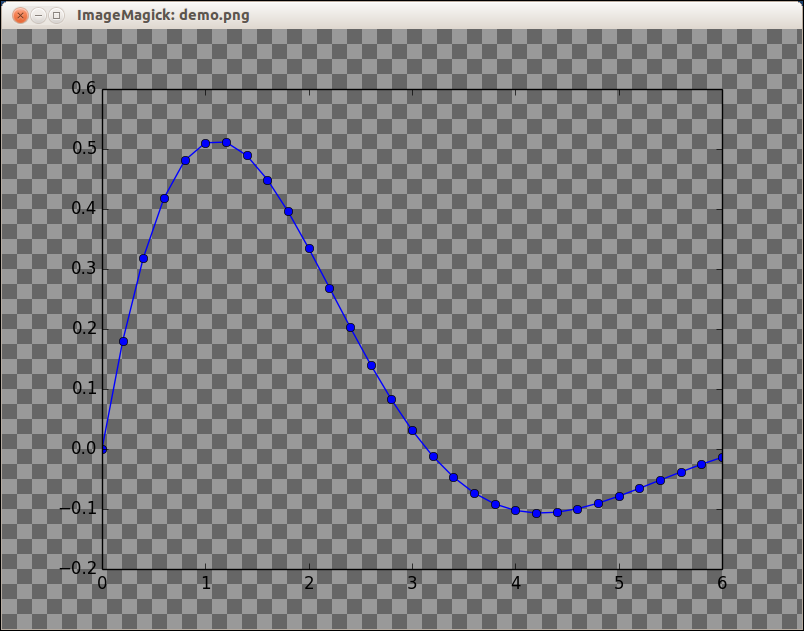Click the x-axis label 2
Viewport: 804px width, 631px height.
[x=309, y=583]
